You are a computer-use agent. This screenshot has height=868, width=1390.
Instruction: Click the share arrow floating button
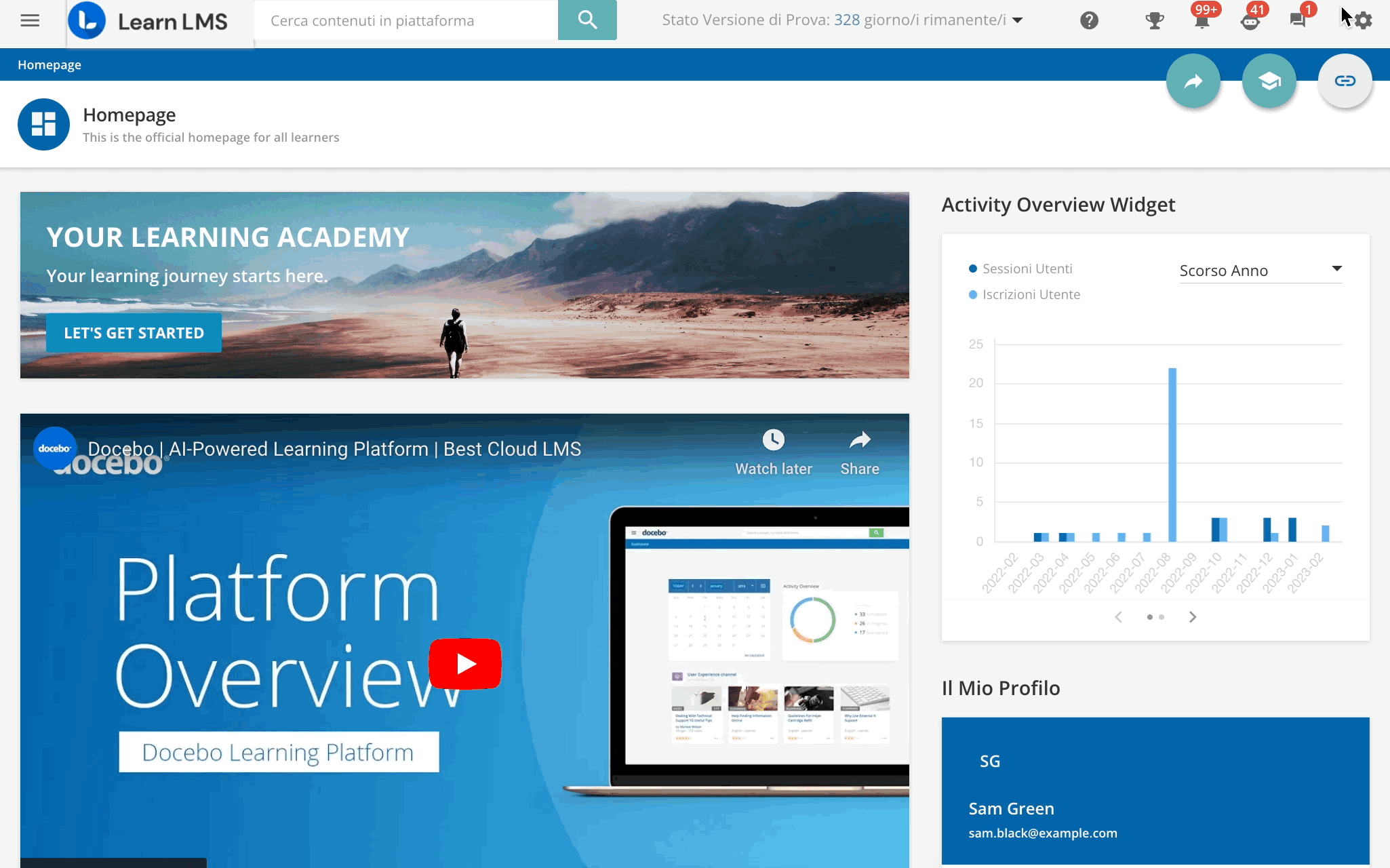point(1193,81)
